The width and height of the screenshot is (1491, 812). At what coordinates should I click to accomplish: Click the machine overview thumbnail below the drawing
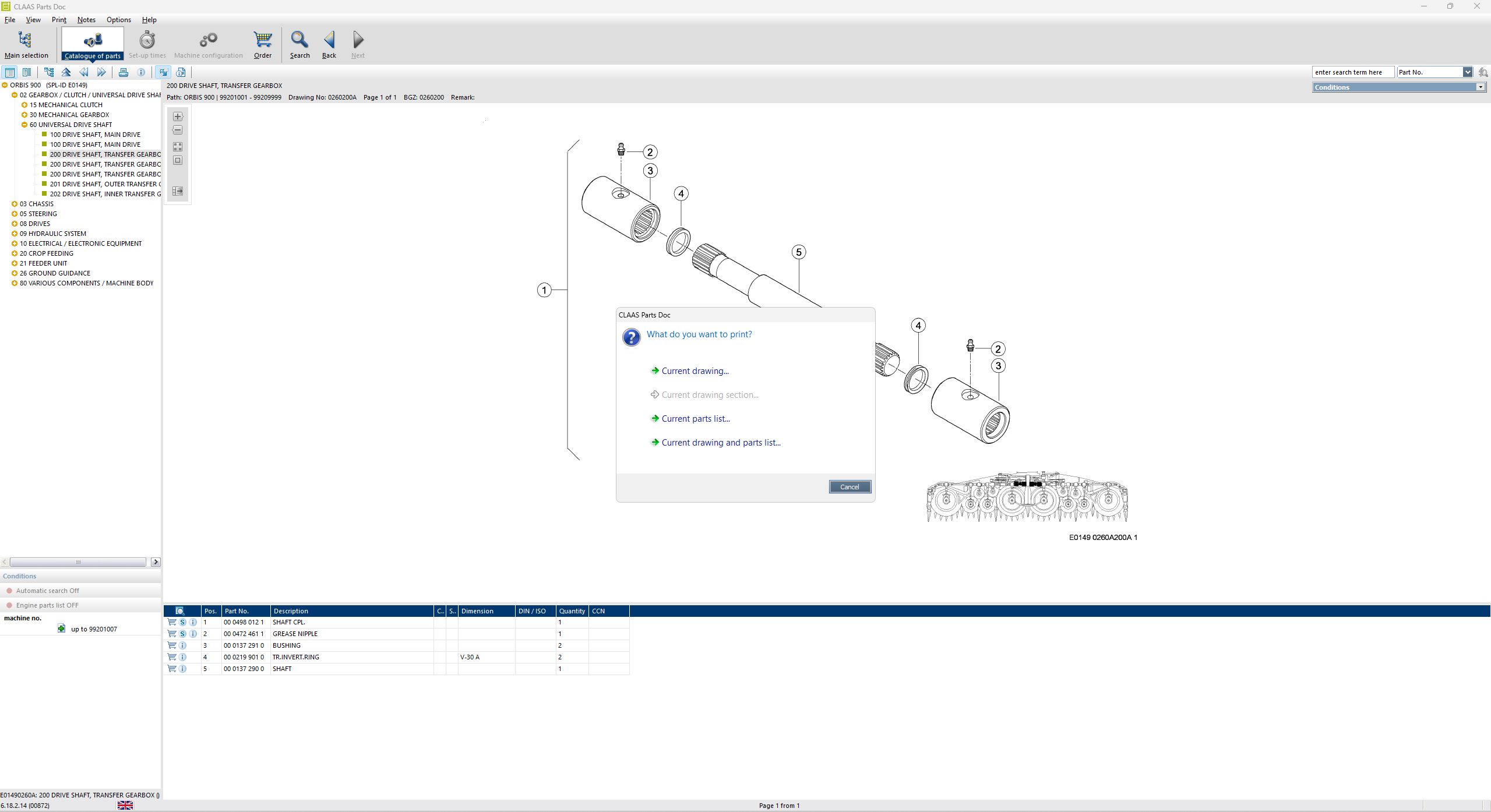[x=1027, y=497]
